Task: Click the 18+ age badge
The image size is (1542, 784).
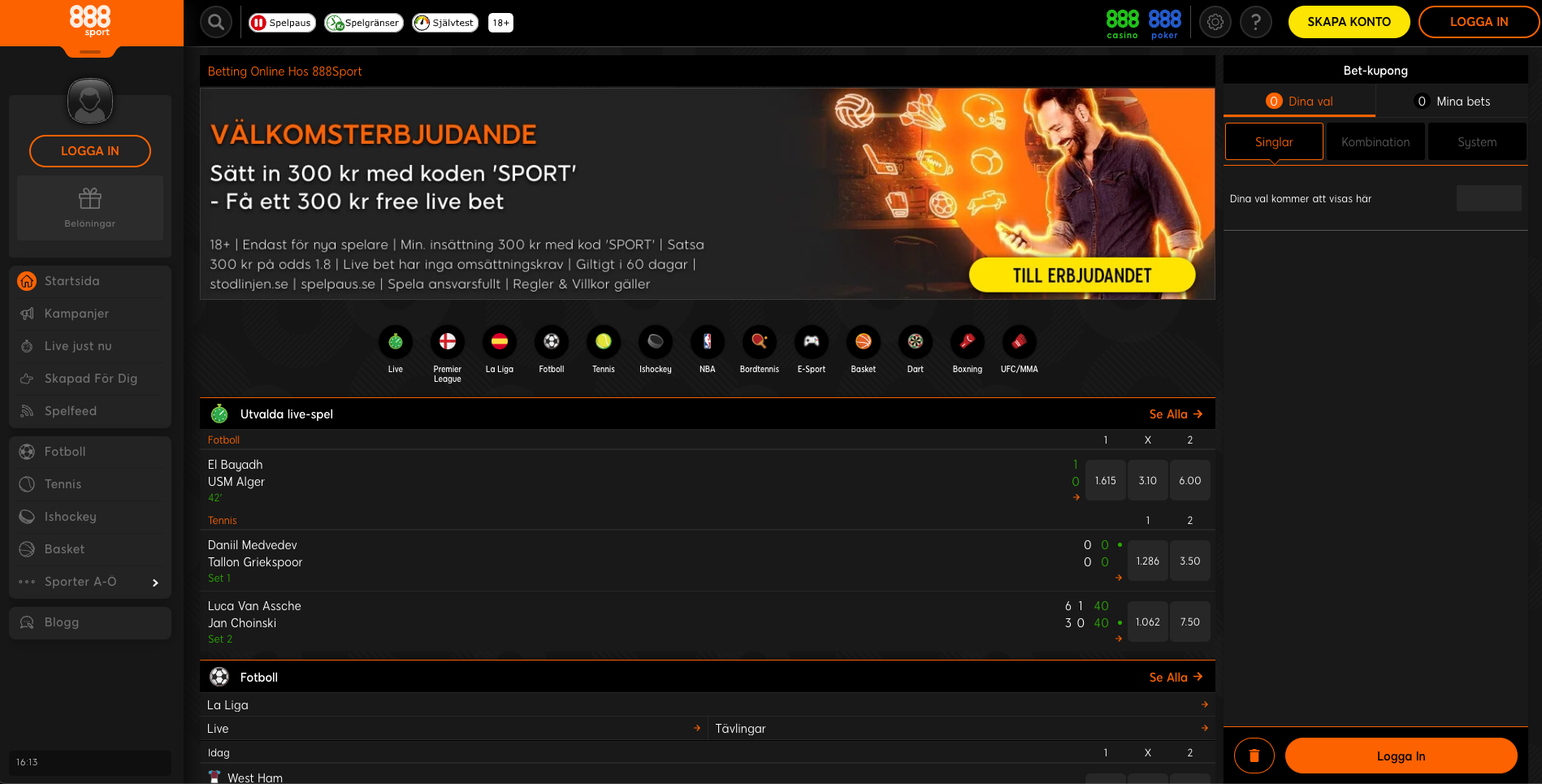Action: click(x=501, y=23)
